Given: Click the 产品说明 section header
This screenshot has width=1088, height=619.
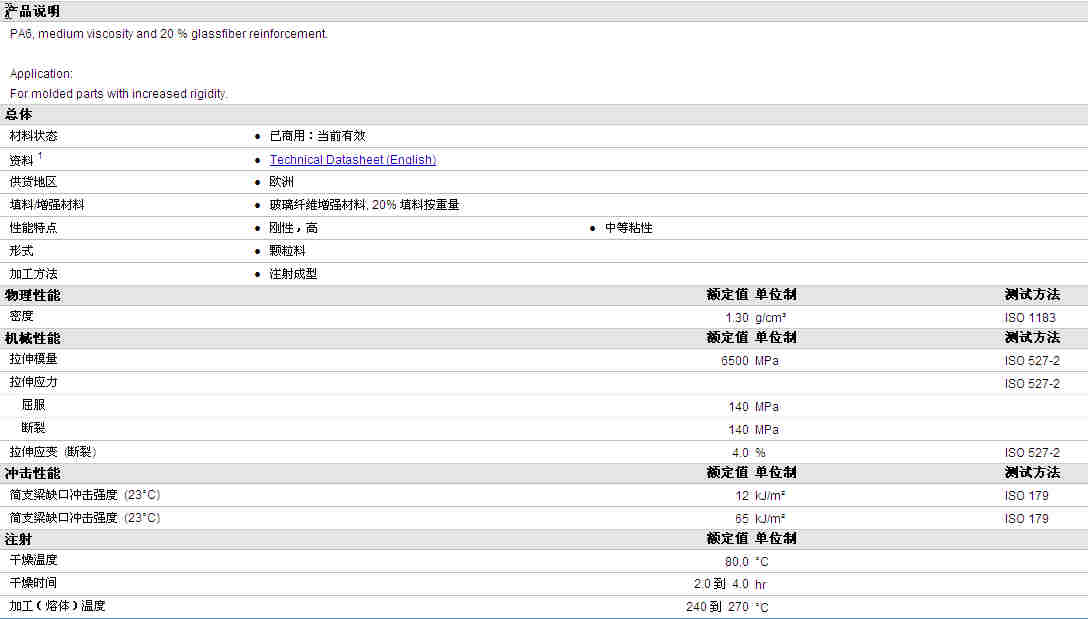Looking at the screenshot, I should point(33,11).
